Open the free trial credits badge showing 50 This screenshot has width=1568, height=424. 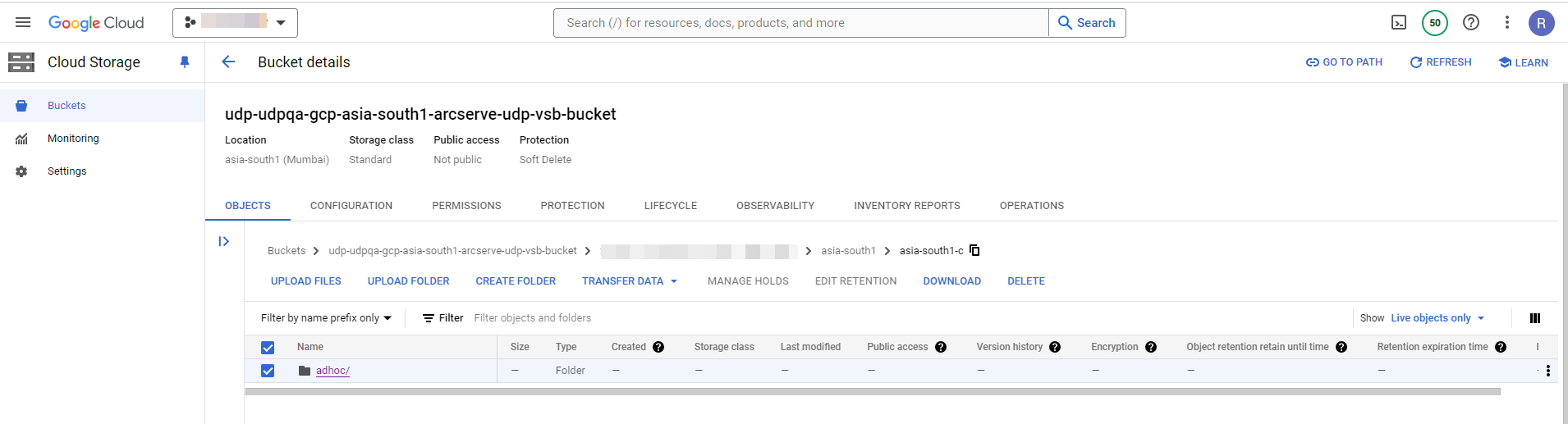click(1435, 23)
